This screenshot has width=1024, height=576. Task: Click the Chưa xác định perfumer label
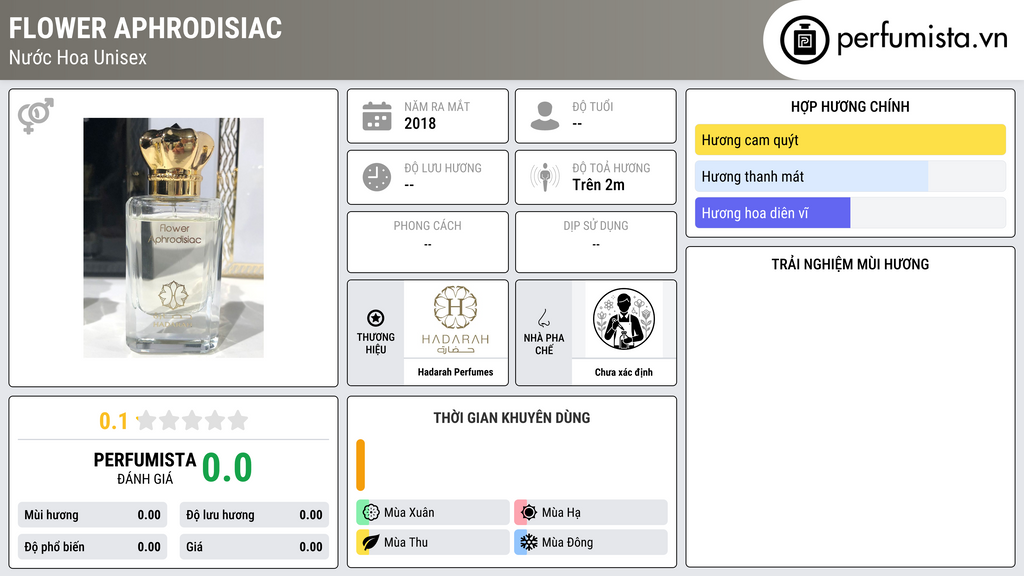point(624,372)
